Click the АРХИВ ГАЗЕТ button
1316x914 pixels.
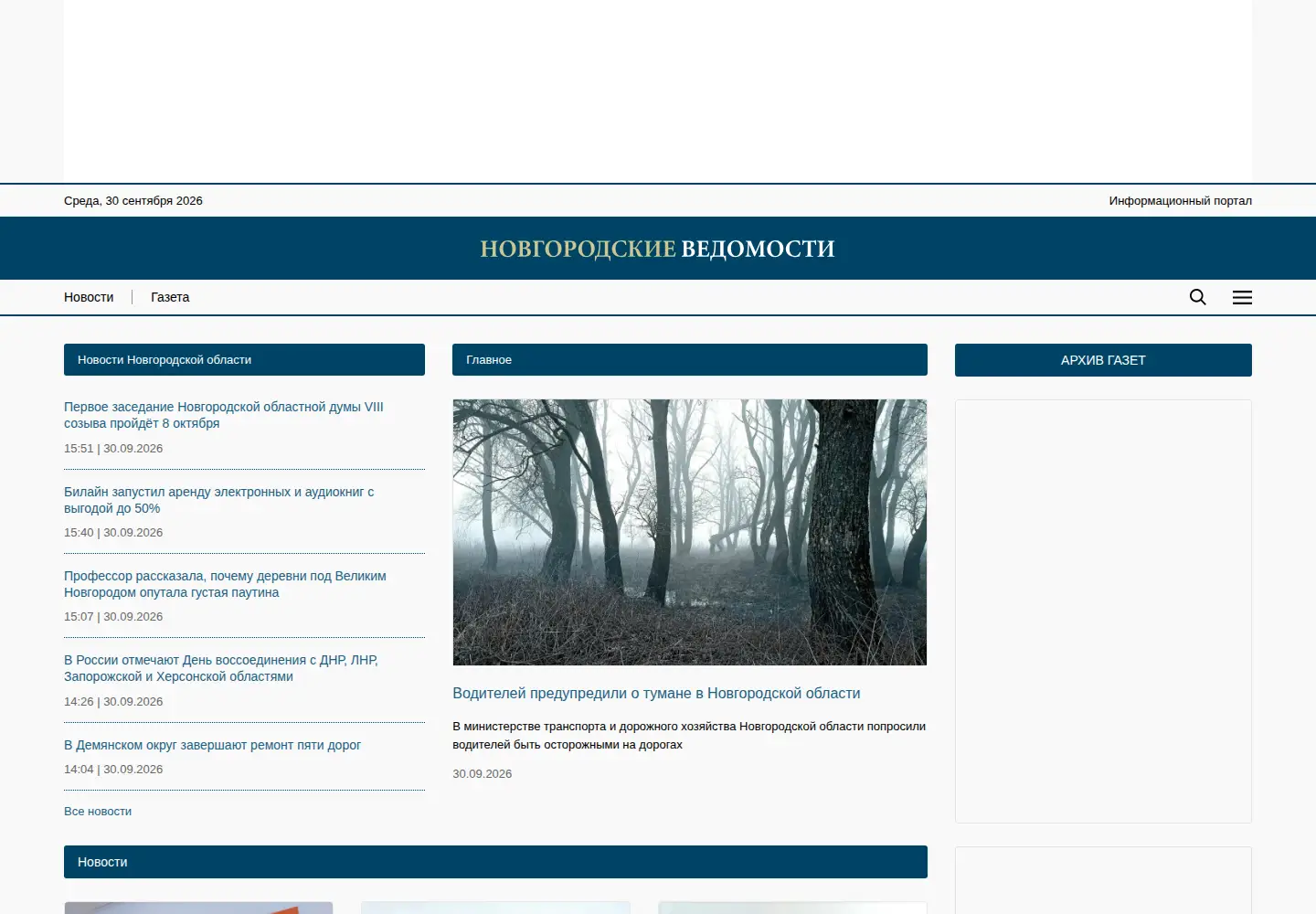coord(1103,360)
